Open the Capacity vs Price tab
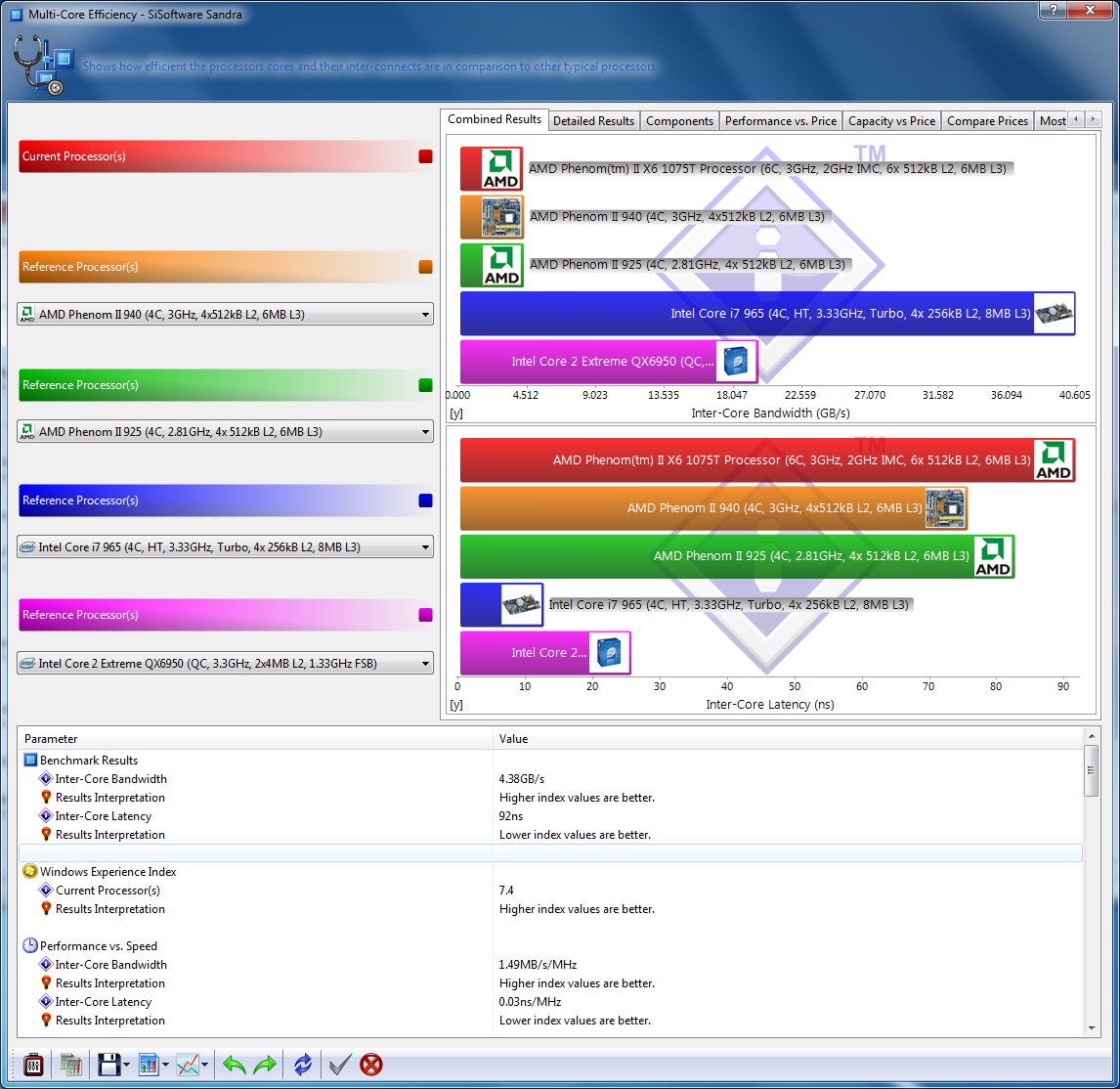Image resolution: width=1120 pixels, height=1089 pixels. pyautogui.click(x=891, y=121)
